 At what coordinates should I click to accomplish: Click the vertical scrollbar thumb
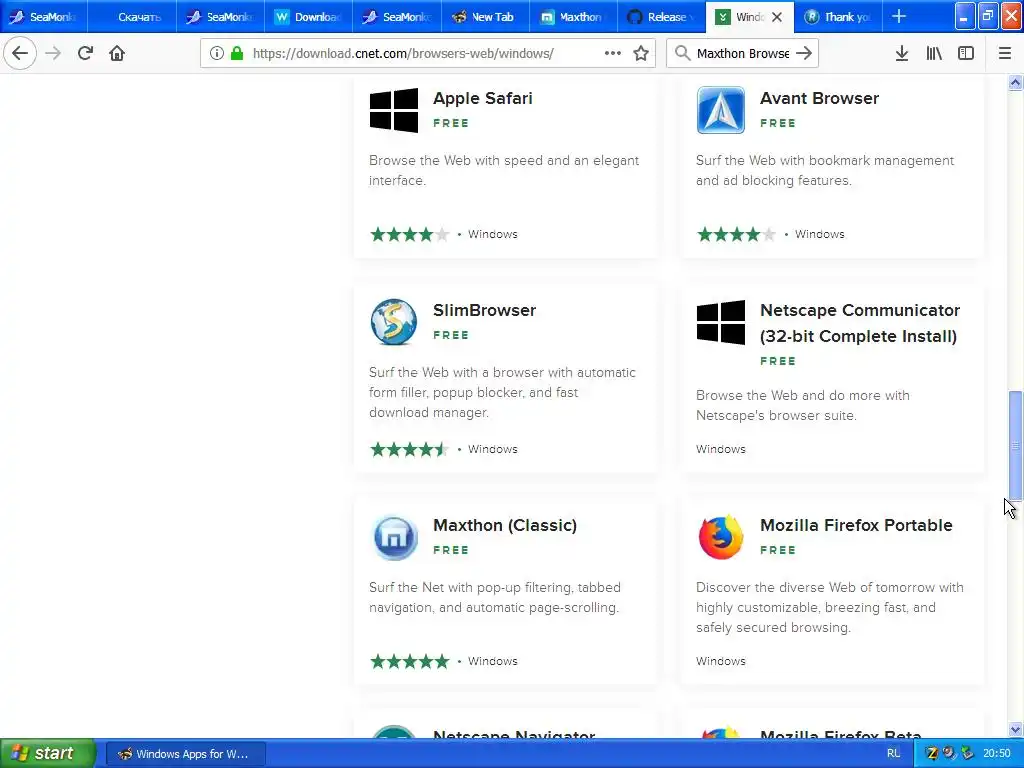point(1015,445)
